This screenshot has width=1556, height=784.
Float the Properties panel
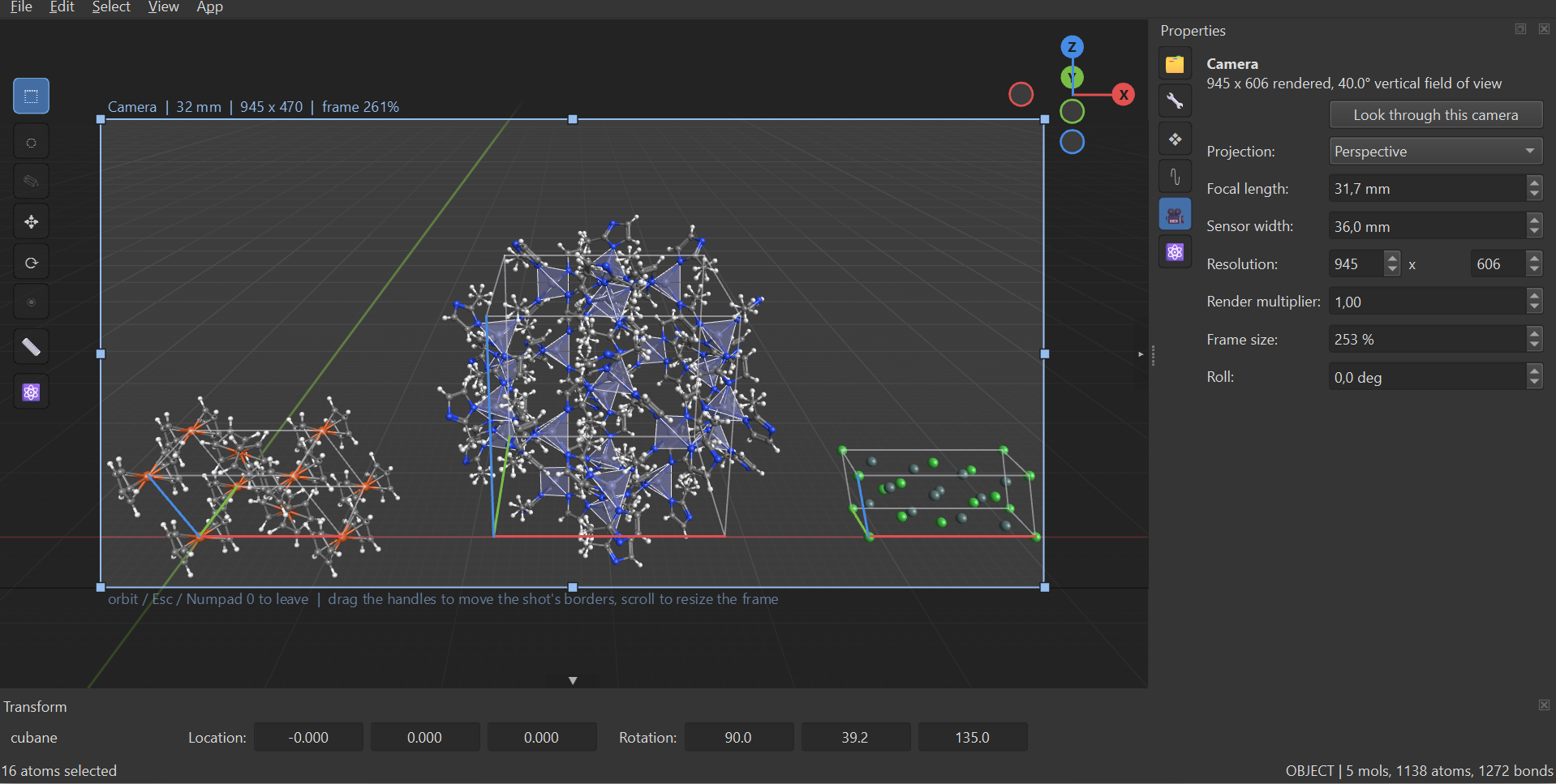point(1520,29)
